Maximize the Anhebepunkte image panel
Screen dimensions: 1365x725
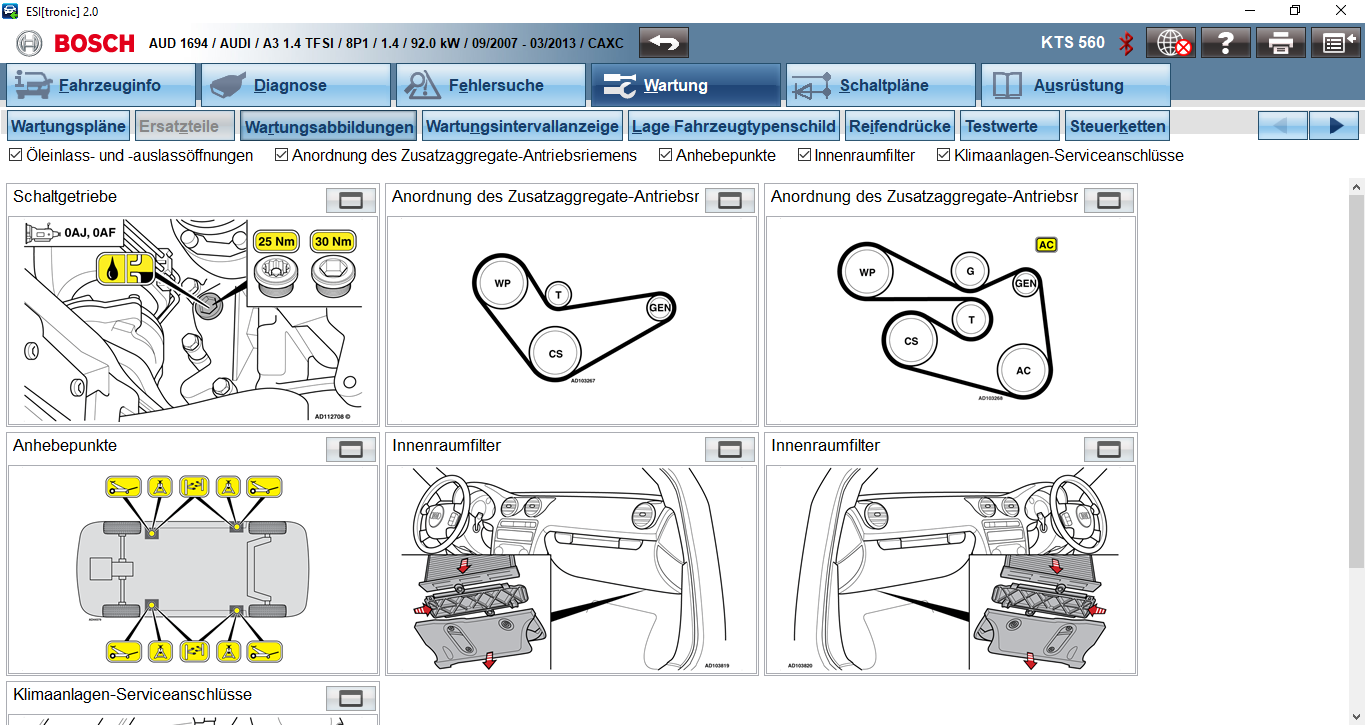tap(351, 449)
